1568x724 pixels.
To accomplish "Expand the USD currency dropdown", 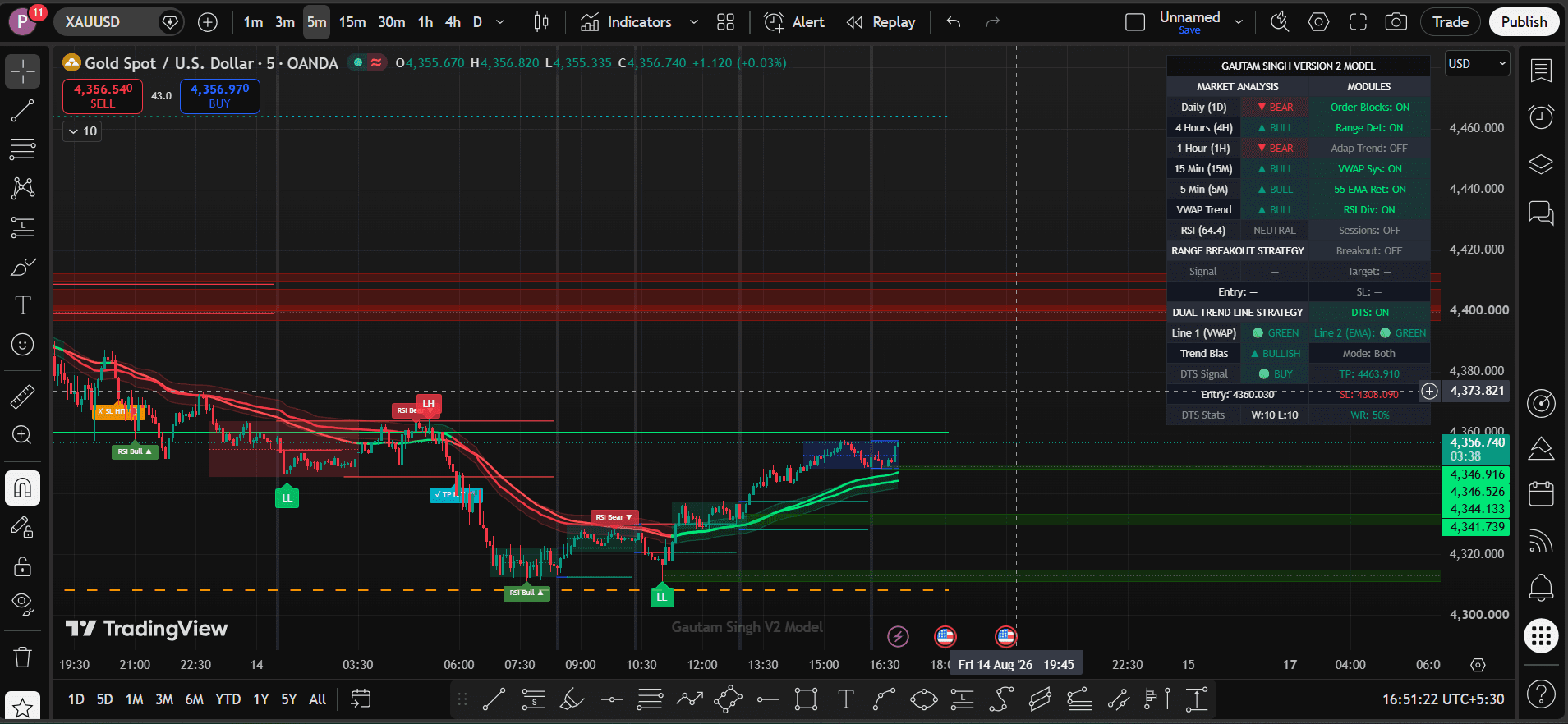I will [x=1478, y=63].
